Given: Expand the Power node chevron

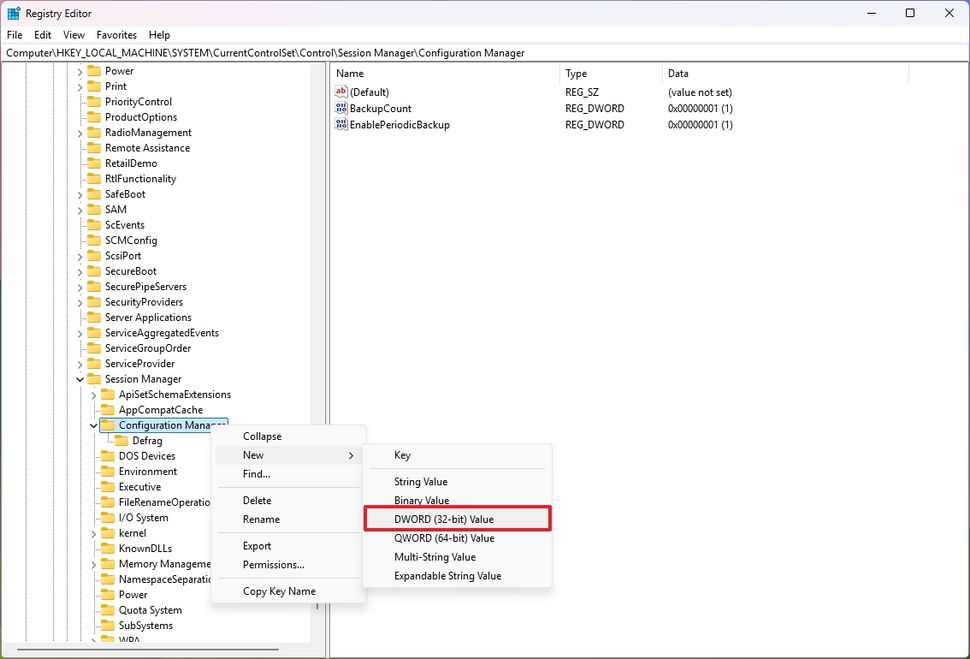Looking at the screenshot, I should tap(80, 70).
